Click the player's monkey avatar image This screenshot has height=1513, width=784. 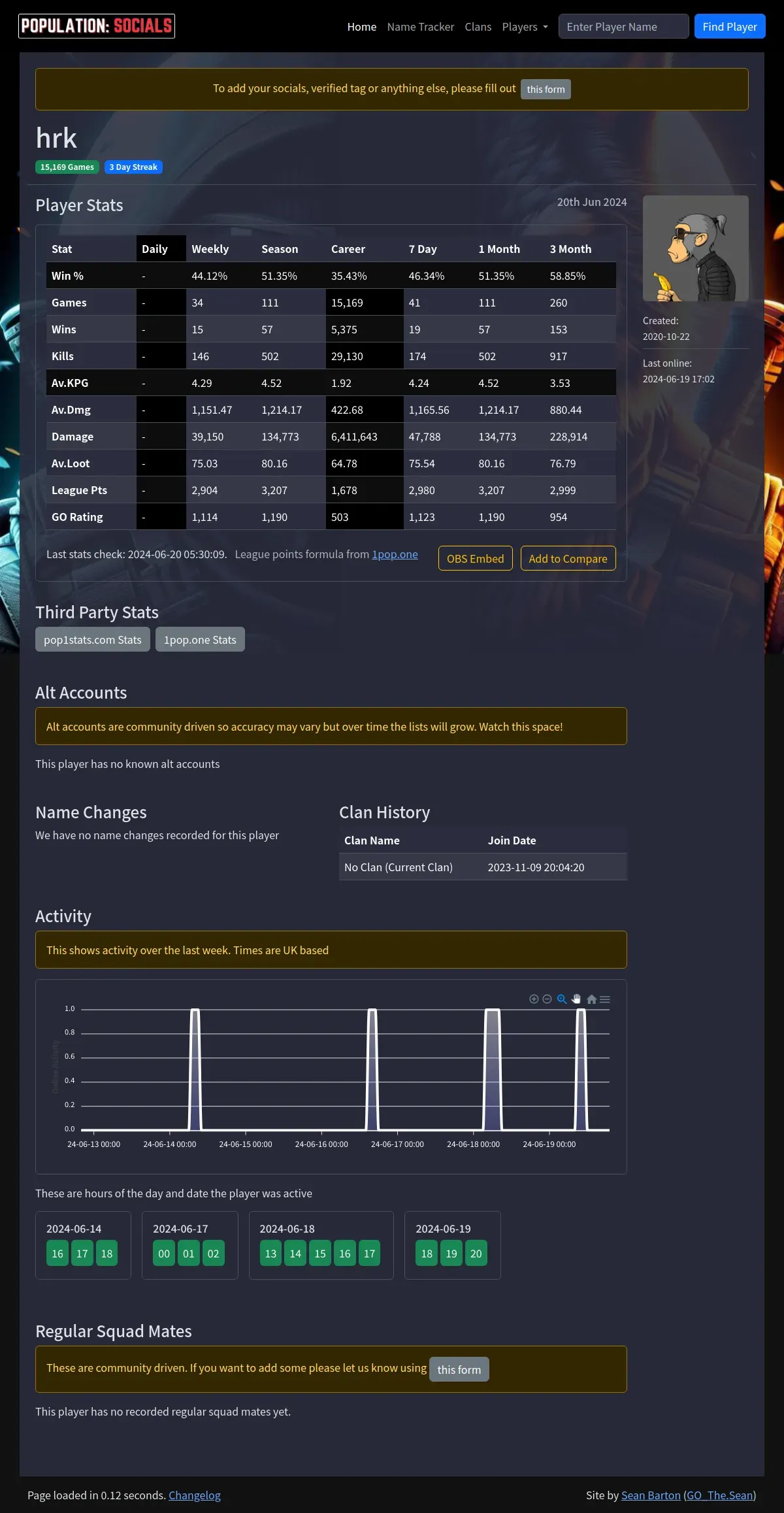coord(695,248)
